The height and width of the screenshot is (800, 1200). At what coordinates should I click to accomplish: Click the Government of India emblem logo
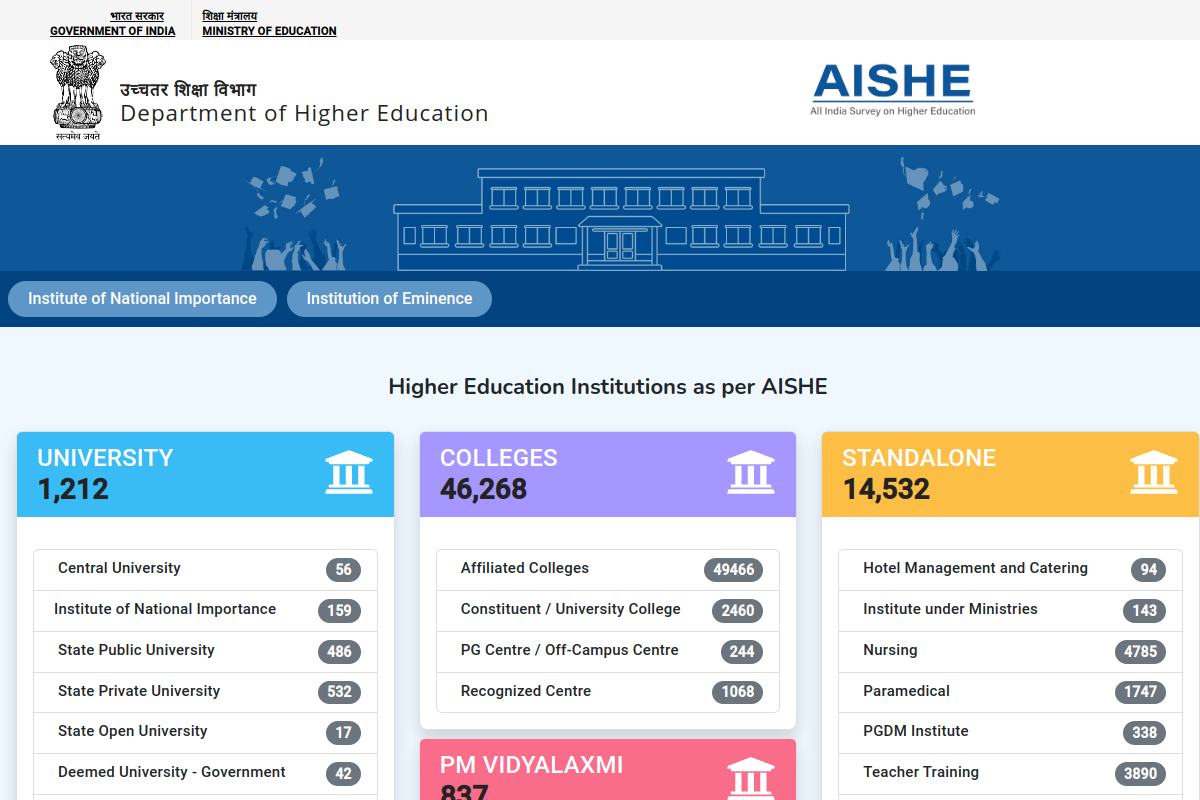pos(77,93)
